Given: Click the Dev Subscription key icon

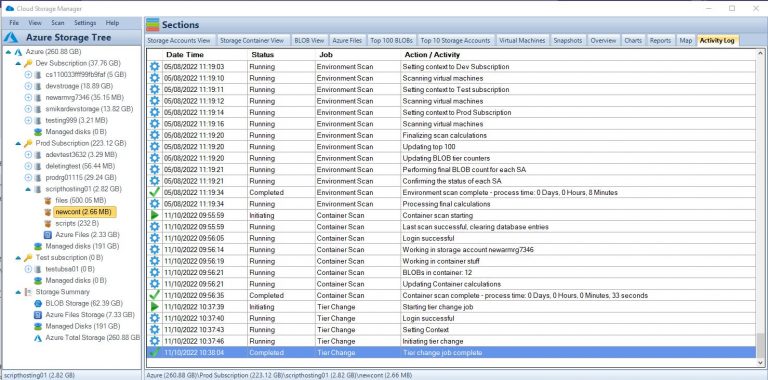Looking at the screenshot, I should coord(28,63).
